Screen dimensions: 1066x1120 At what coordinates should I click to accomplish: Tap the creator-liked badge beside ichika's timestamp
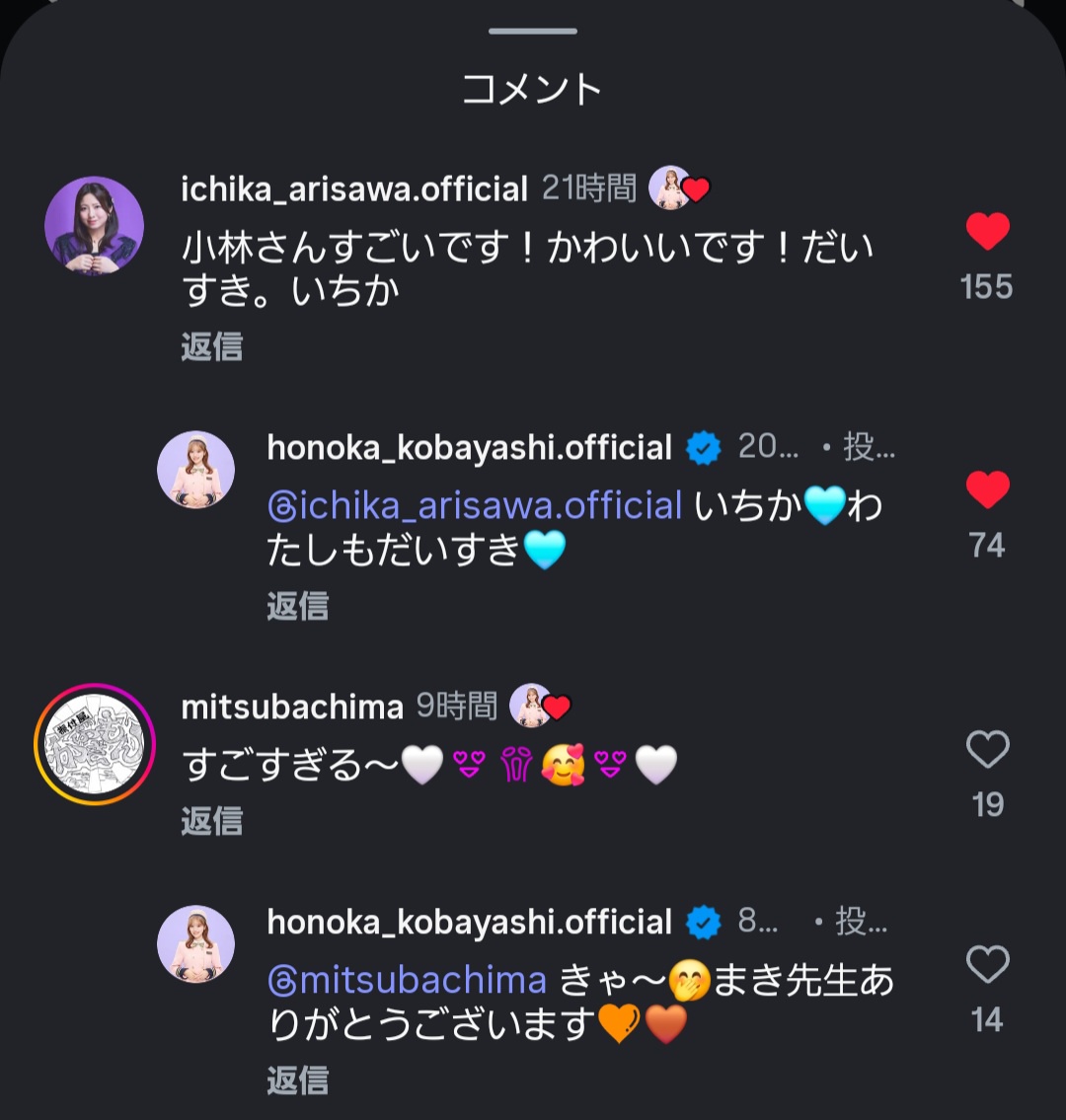pyautogui.click(x=679, y=187)
